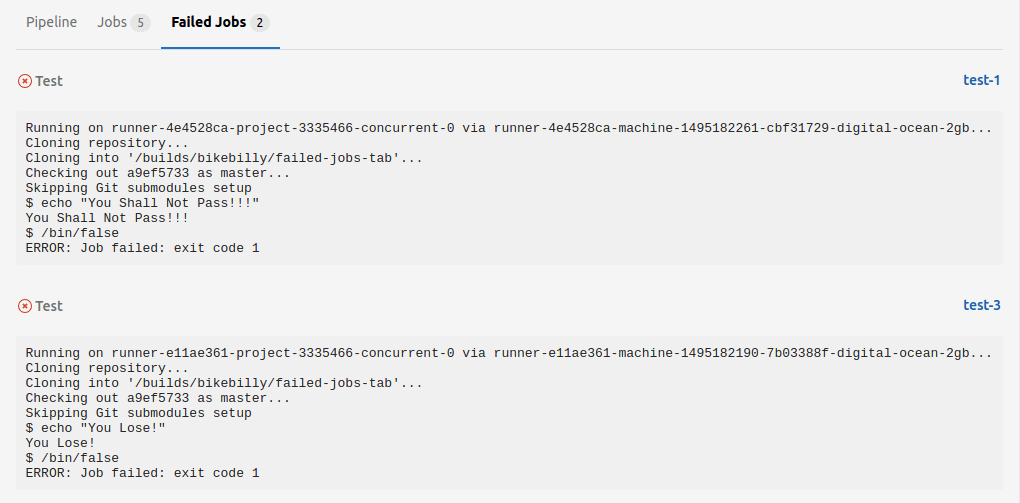Click the Failed Jobs count badge showing 2
The width and height of the screenshot is (1020, 503).
pos(259,23)
